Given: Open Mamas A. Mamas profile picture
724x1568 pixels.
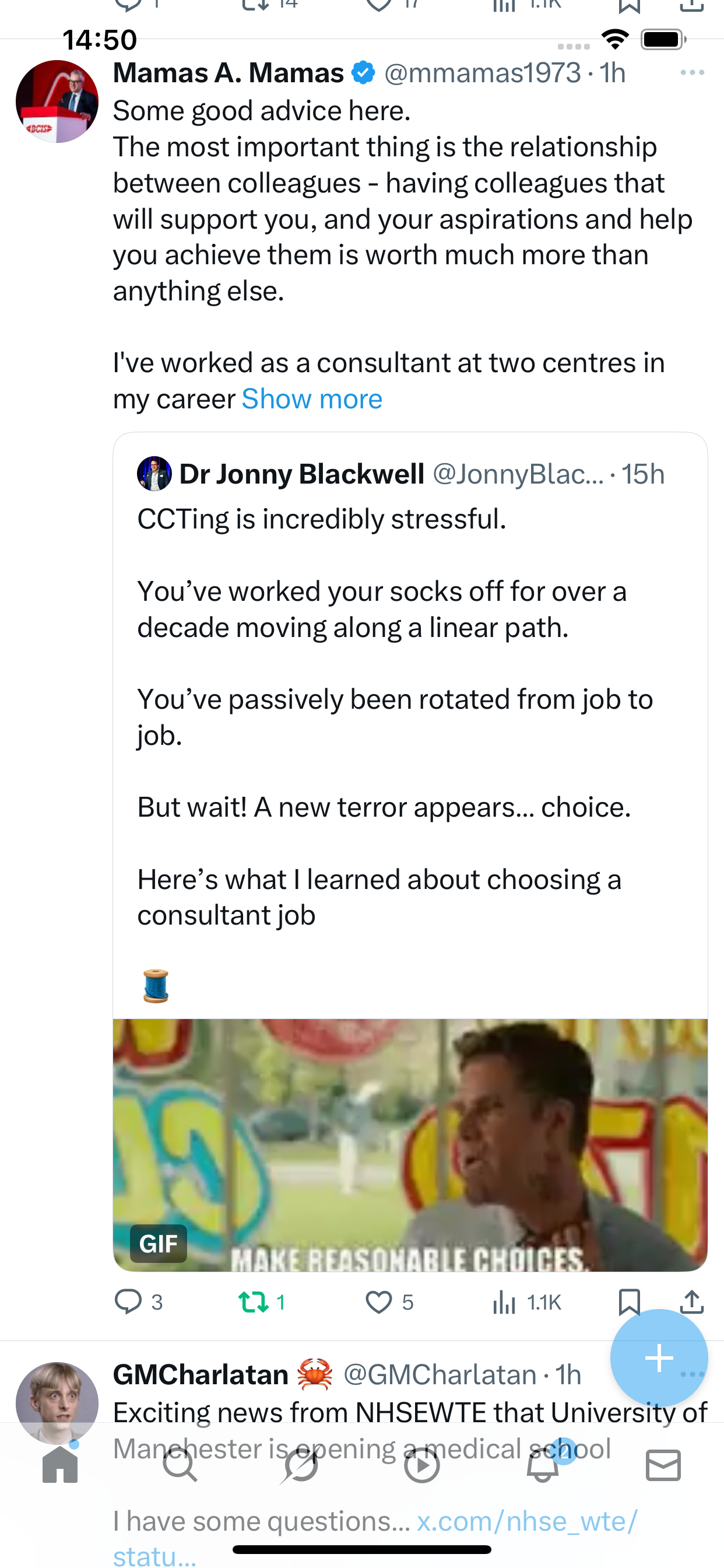Looking at the screenshot, I should [57, 101].
